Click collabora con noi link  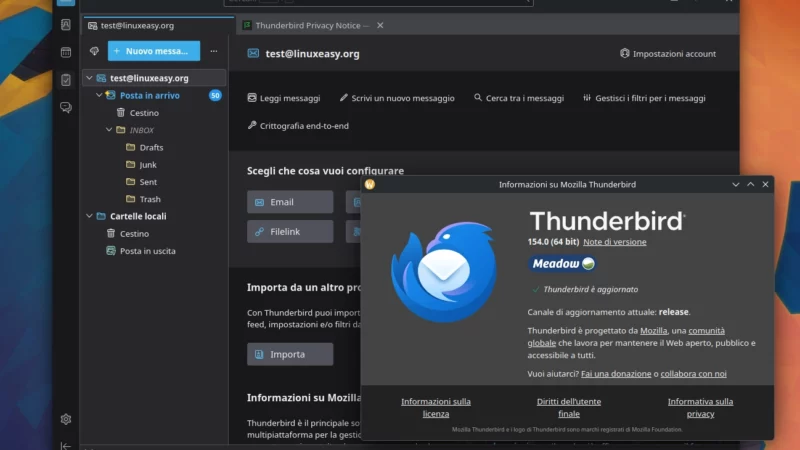coord(693,374)
